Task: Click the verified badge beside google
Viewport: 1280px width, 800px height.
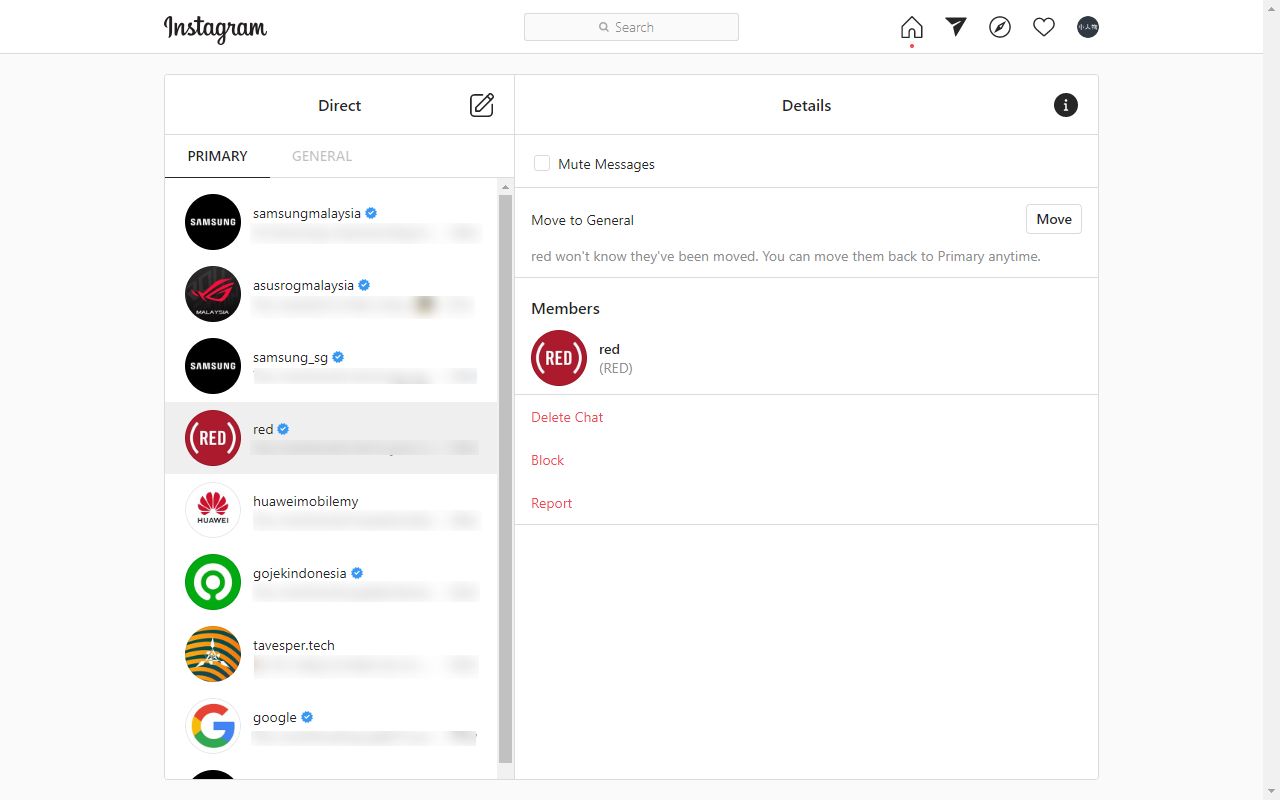Action: [307, 717]
